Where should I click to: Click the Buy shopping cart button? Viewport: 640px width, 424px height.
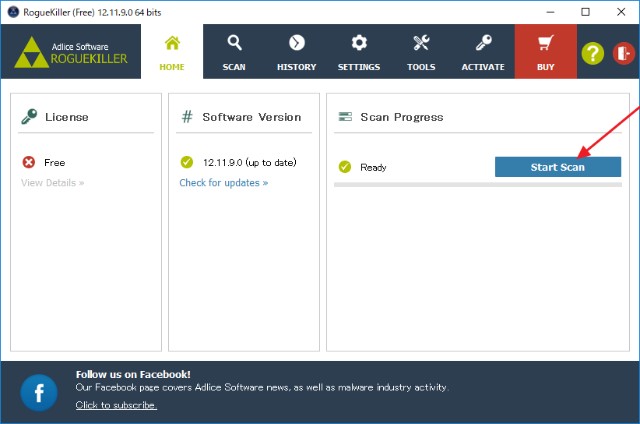pos(545,52)
